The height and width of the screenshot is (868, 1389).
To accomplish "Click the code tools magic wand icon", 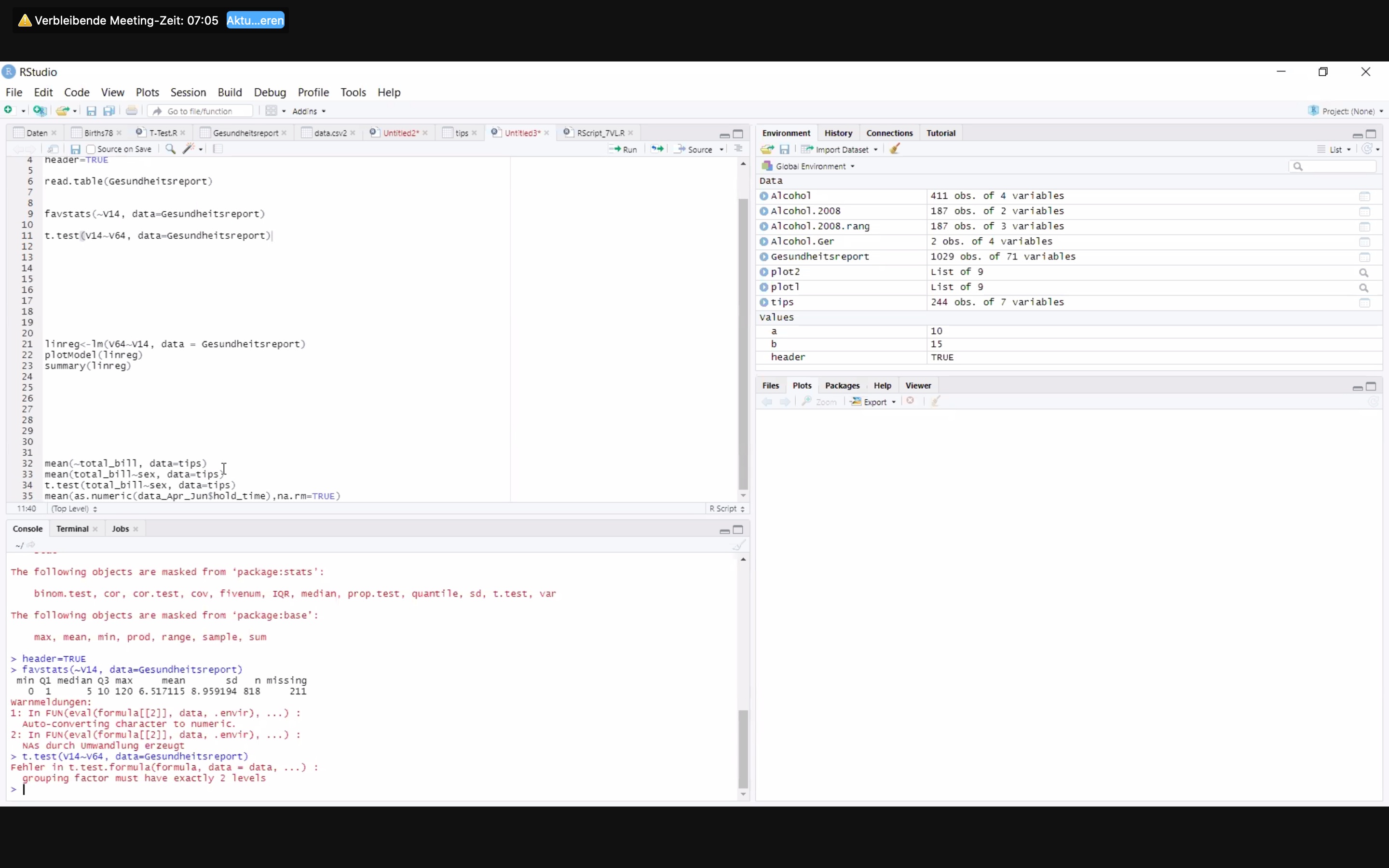I will tap(188, 149).
